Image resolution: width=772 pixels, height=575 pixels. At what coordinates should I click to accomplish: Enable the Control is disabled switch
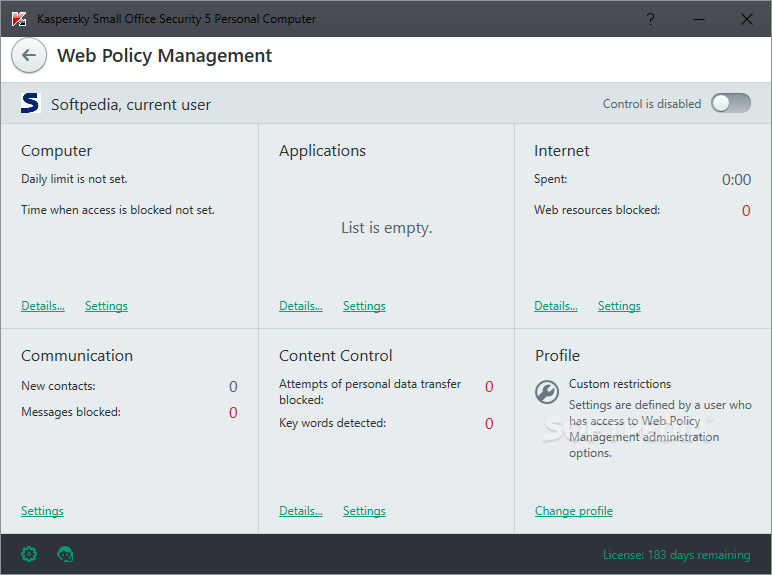coord(731,103)
